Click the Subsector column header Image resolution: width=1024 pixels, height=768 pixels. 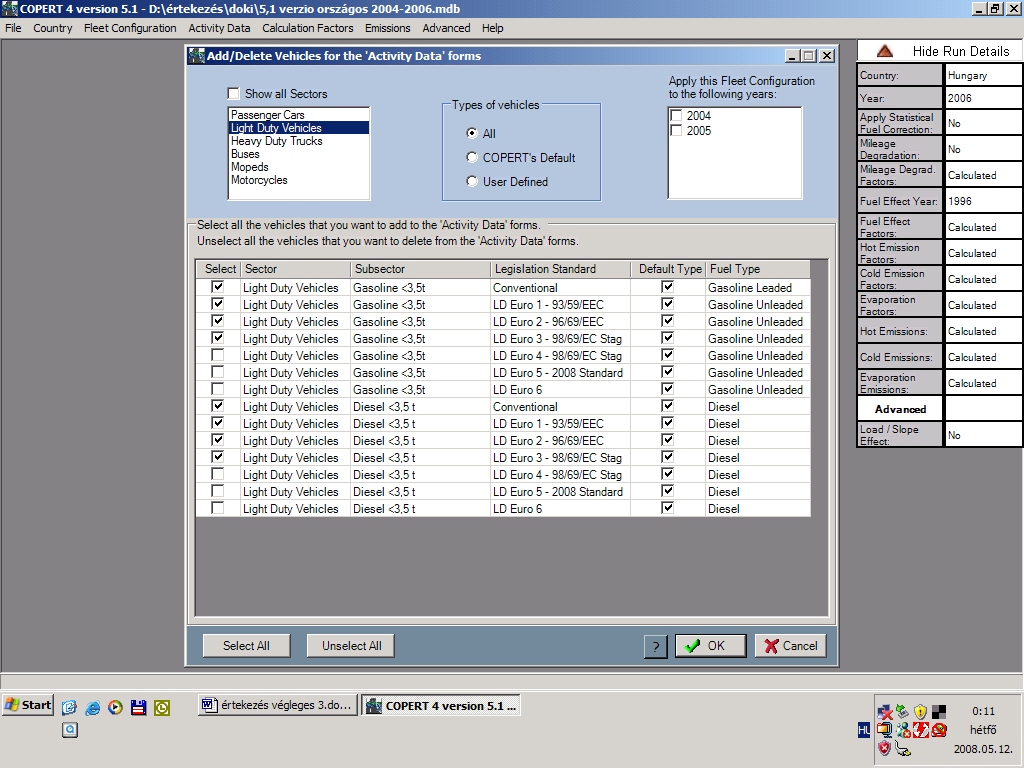pyautogui.click(x=421, y=269)
